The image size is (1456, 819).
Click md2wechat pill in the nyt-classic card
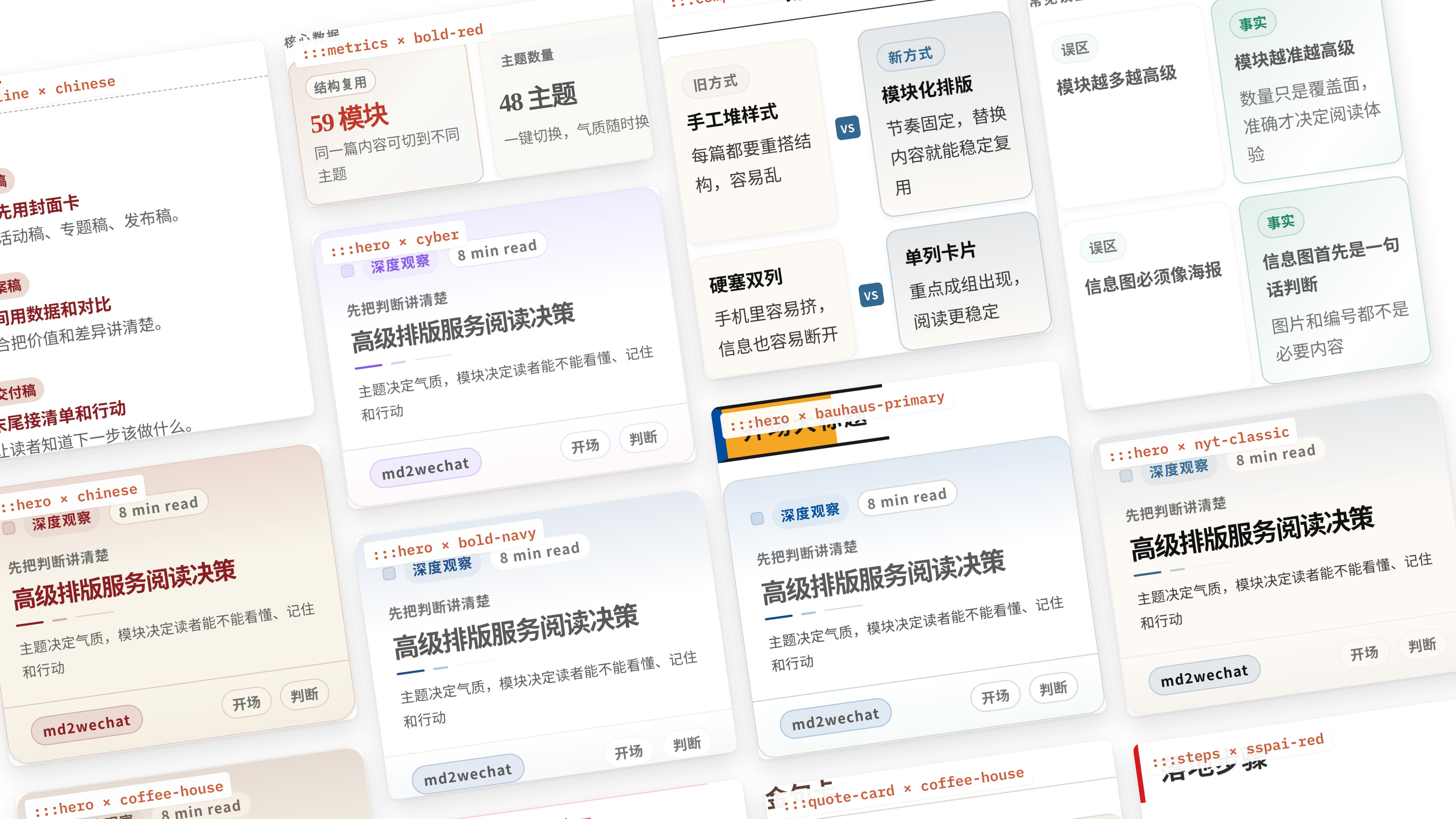click(x=1204, y=676)
